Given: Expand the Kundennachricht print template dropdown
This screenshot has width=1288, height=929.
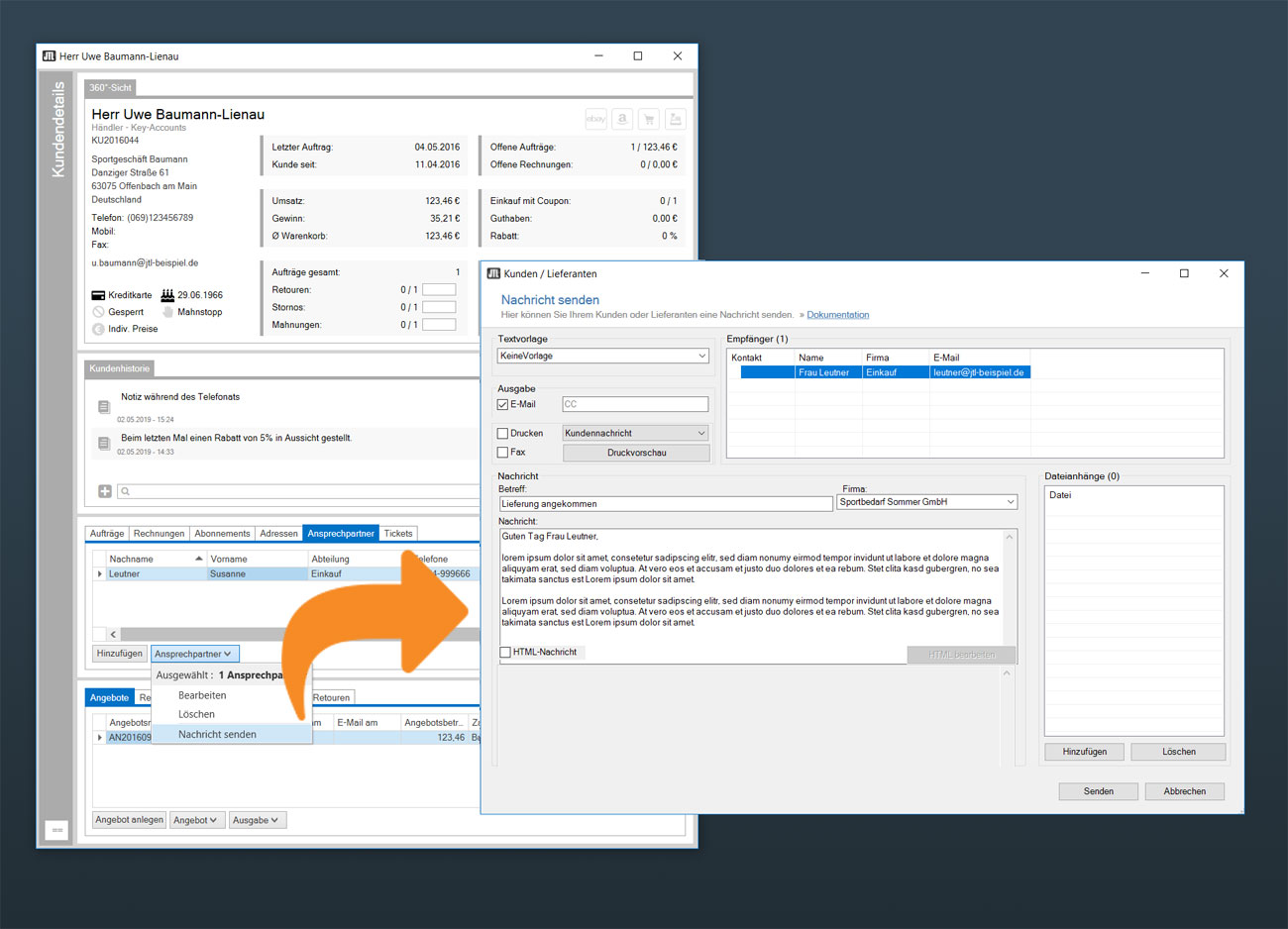Looking at the screenshot, I should [635, 433].
